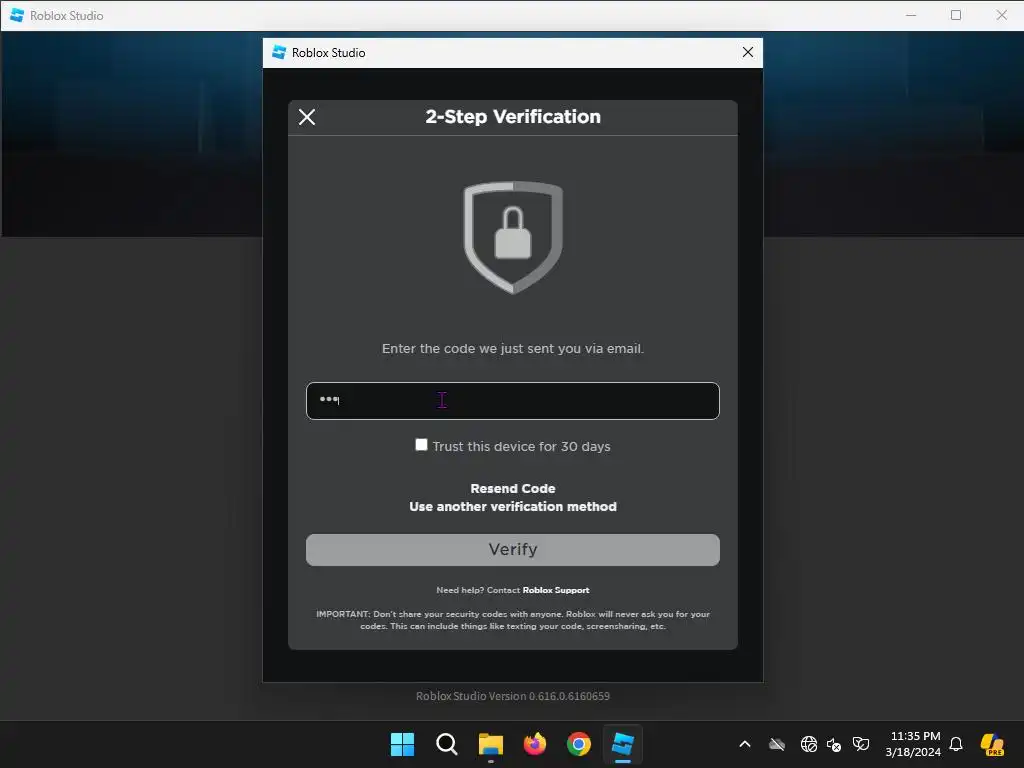Expand the hidden system tray icons chevron

coord(744,744)
